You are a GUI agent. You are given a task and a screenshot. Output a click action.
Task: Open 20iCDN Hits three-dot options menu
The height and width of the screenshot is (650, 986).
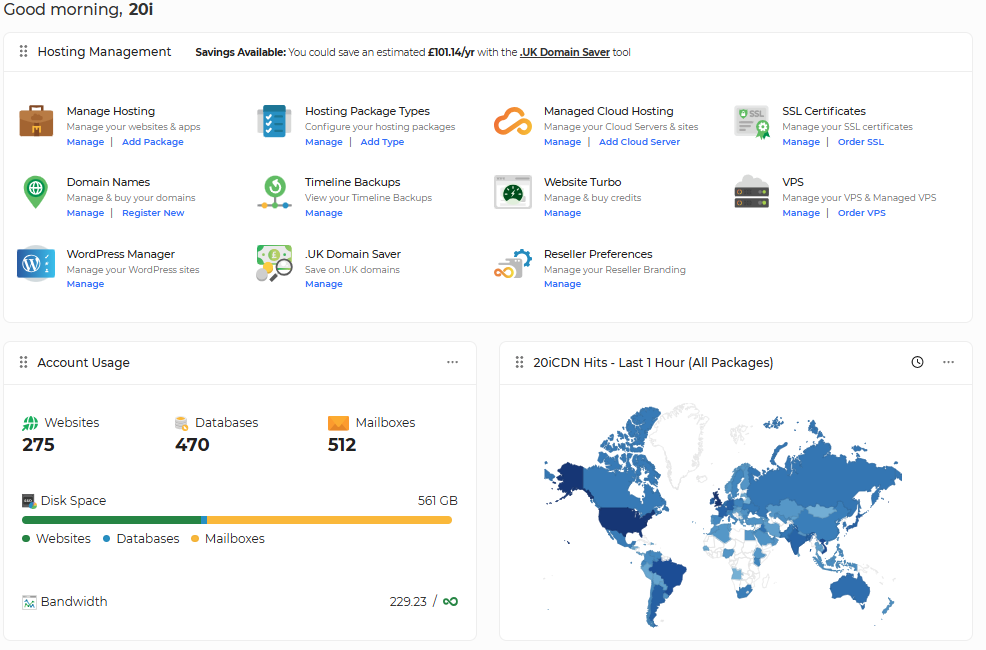tap(948, 362)
